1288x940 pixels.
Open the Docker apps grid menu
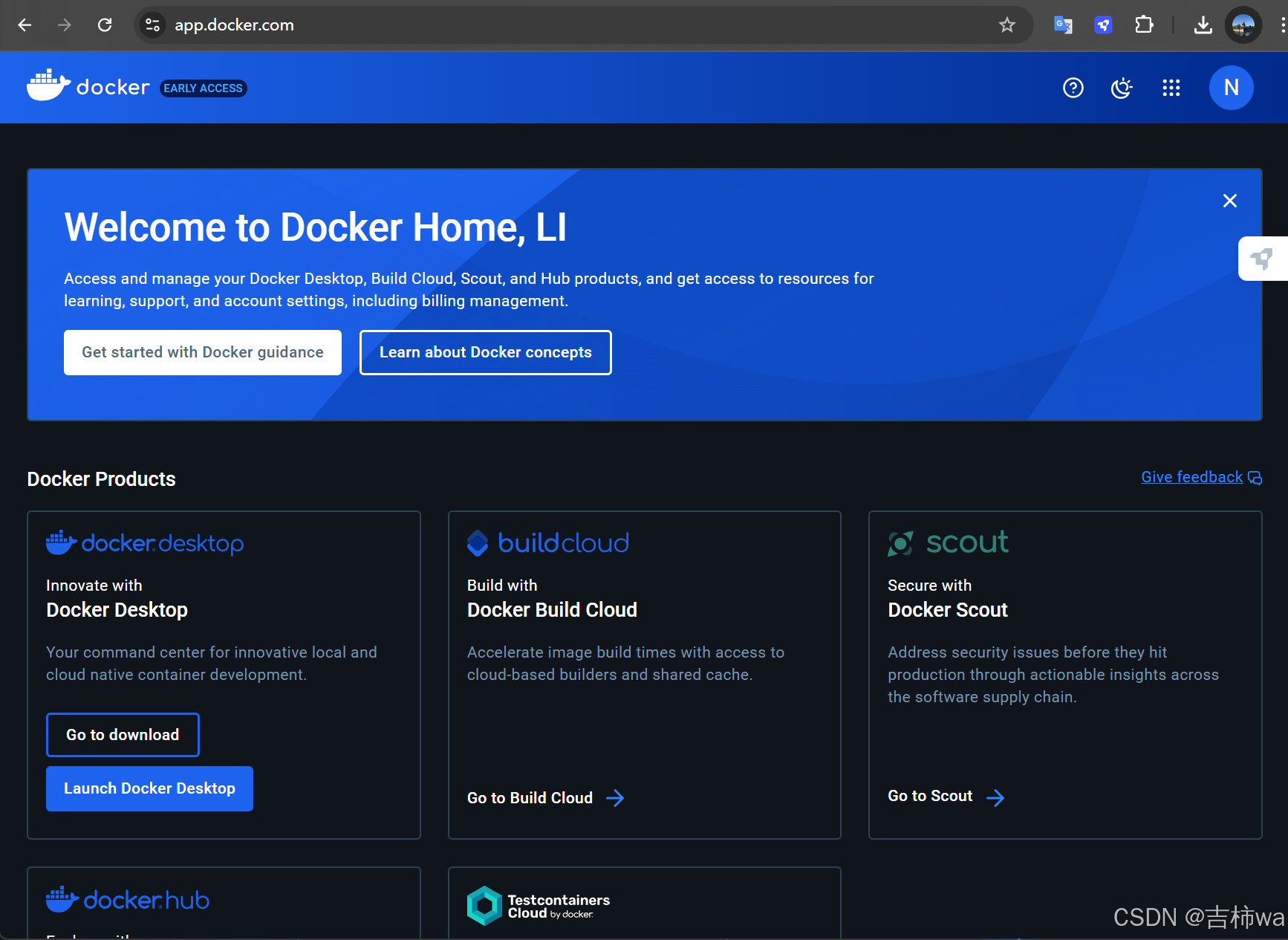(1171, 88)
